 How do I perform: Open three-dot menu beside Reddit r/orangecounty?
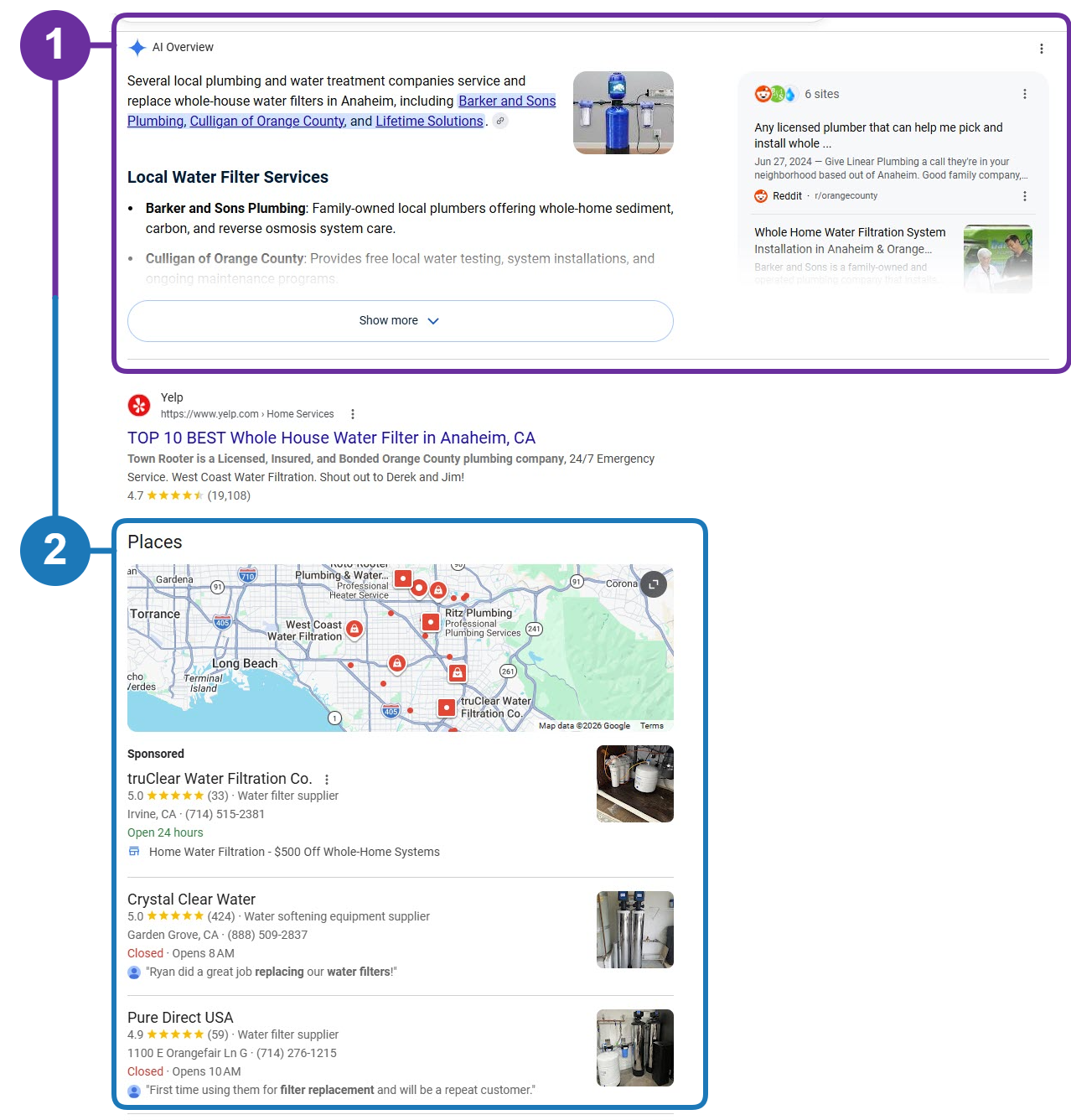click(x=1025, y=196)
